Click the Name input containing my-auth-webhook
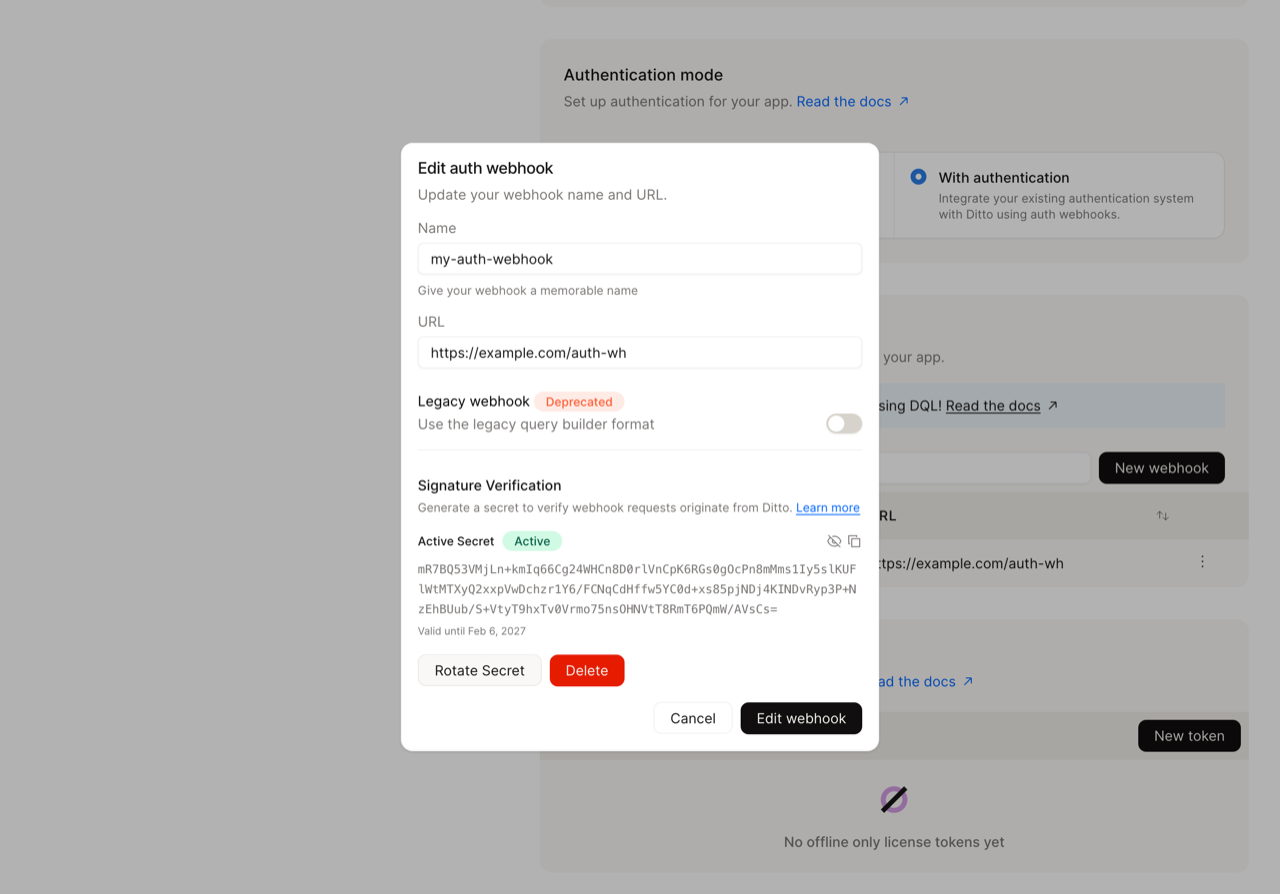 pyautogui.click(x=639, y=258)
